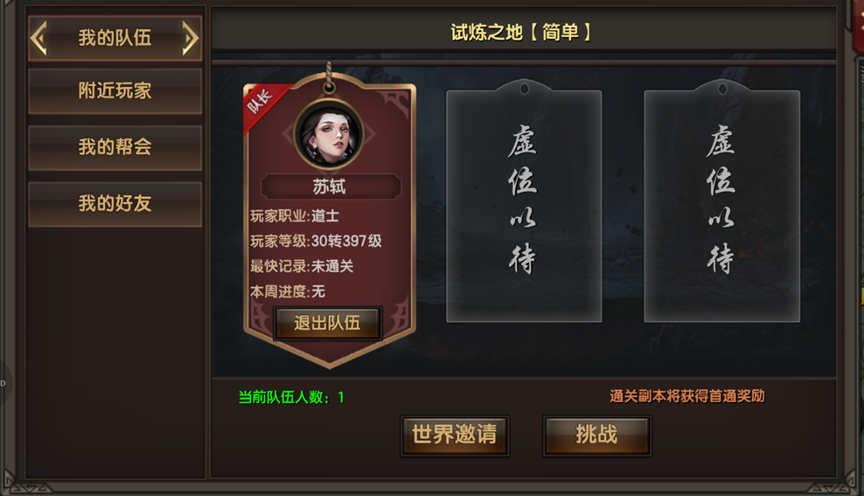
Task: Start the dungeon with 挑战 button
Action: 597,435
